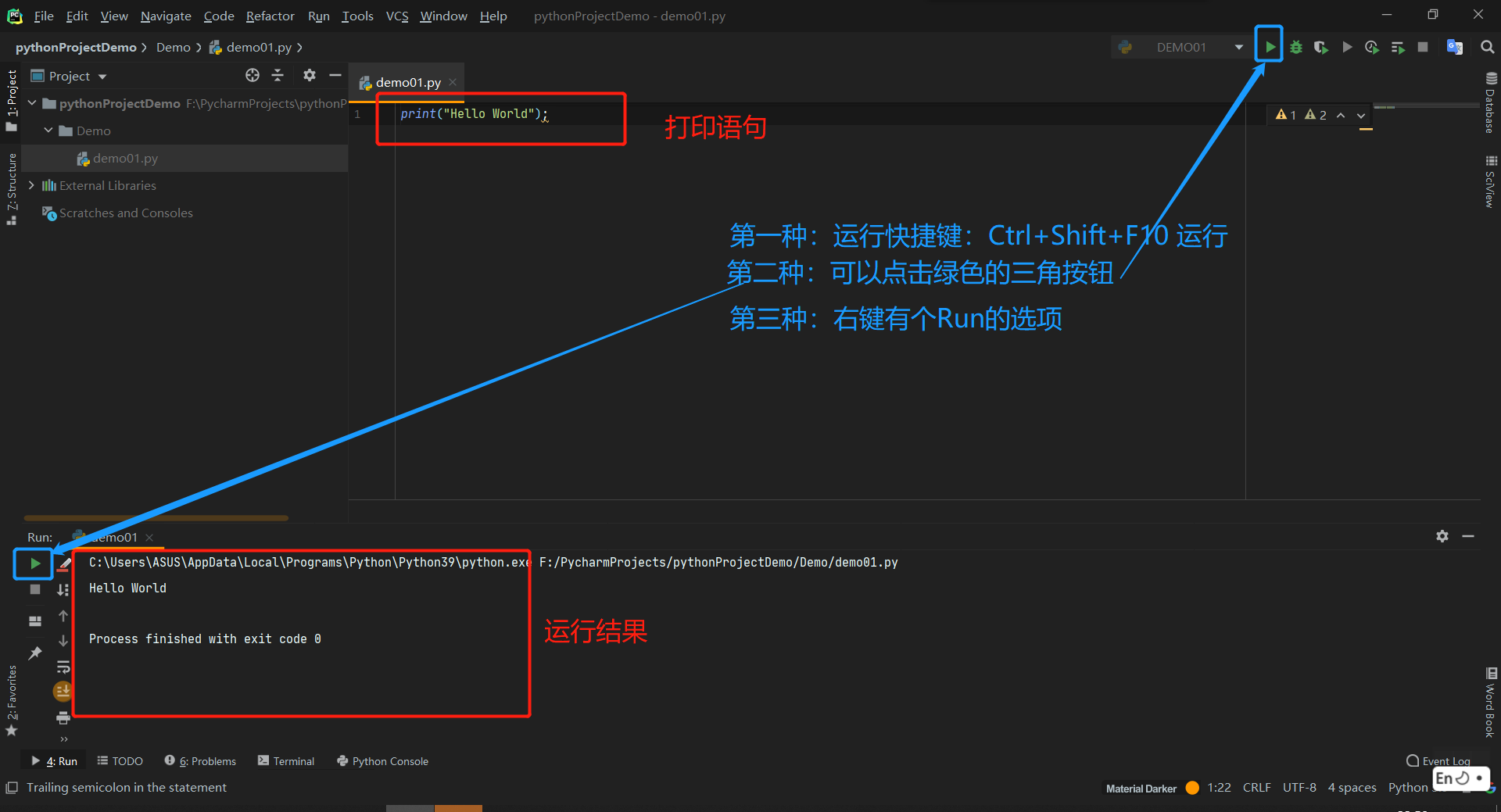This screenshot has width=1501, height=812.
Task: Expand External Libraries node
Action: [x=31, y=185]
